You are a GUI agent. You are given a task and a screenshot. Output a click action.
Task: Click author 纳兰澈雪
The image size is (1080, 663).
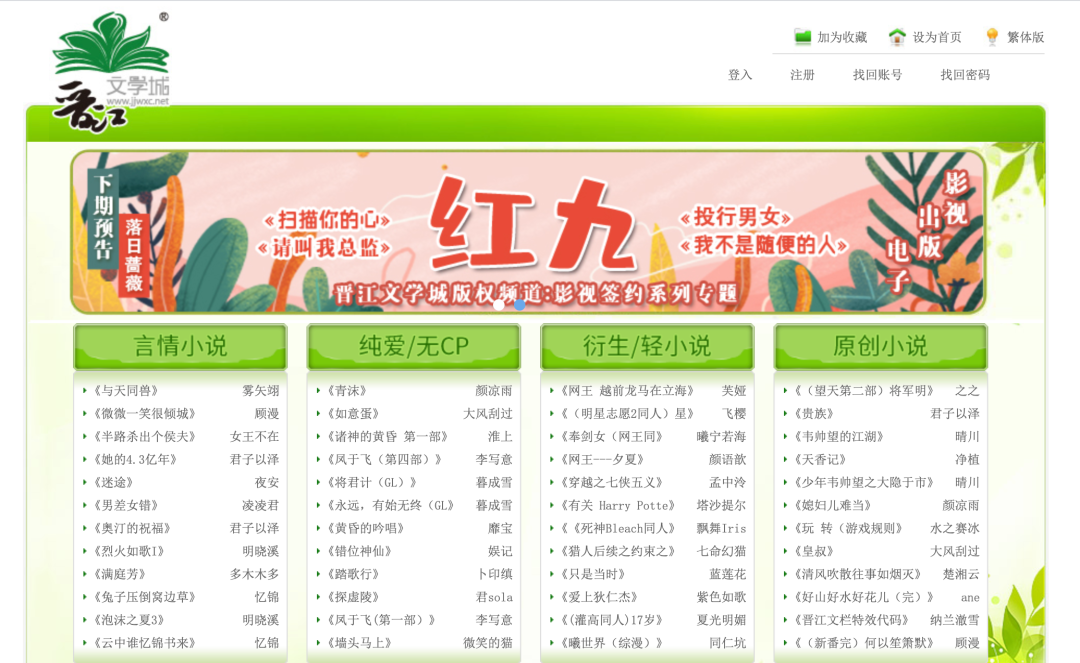pyautogui.click(x=955, y=620)
